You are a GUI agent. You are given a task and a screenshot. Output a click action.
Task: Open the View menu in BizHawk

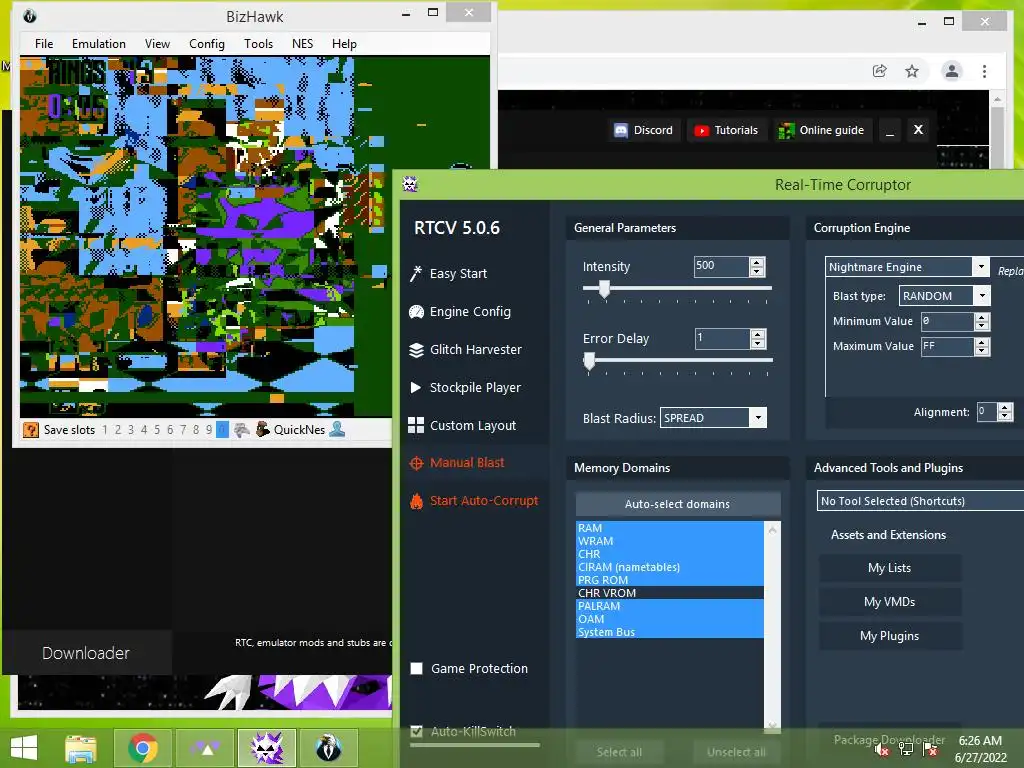[157, 44]
